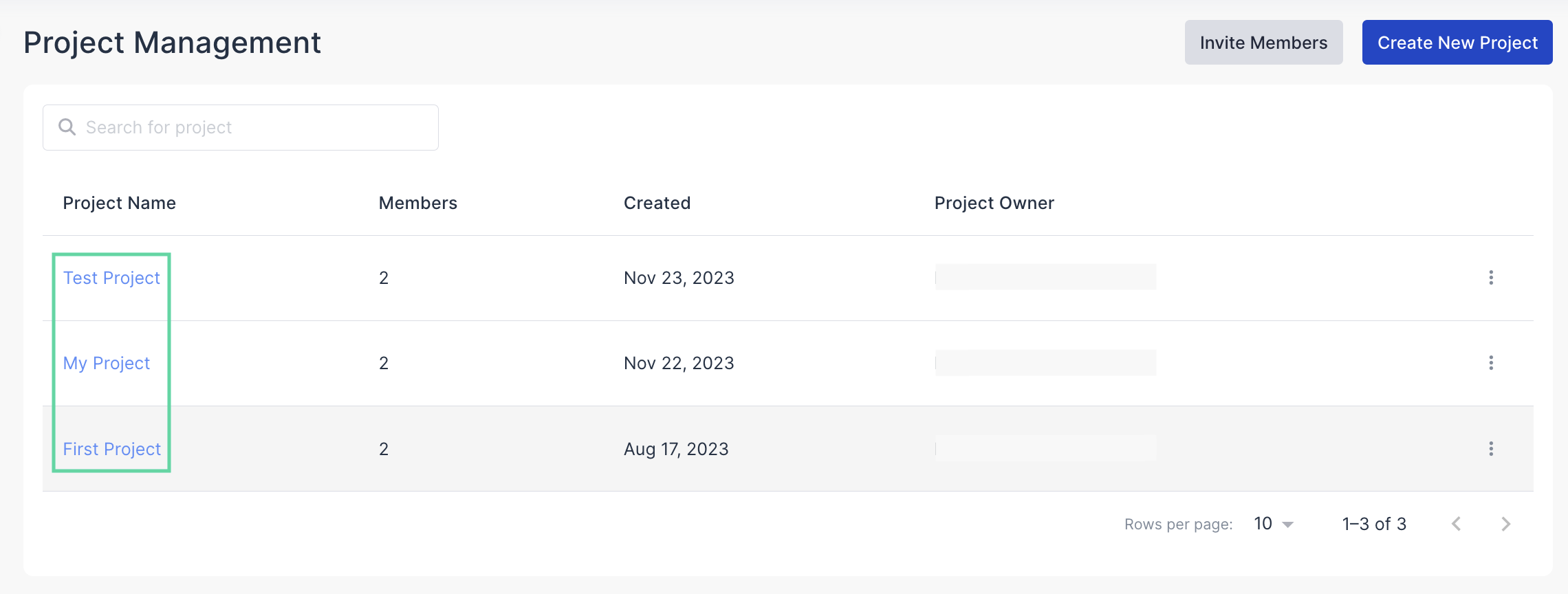1568x594 pixels.
Task: Click the Test Project owner field
Action: click(1045, 277)
